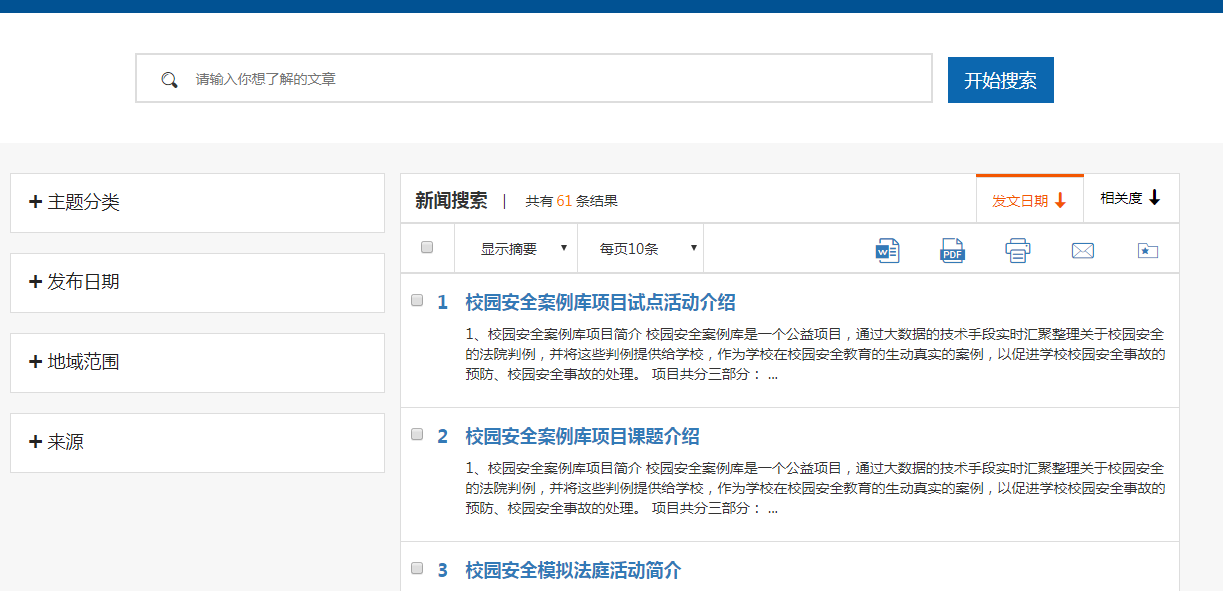
Task: Click the Word export icon
Action: pyautogui.click(x=887, y=250)
